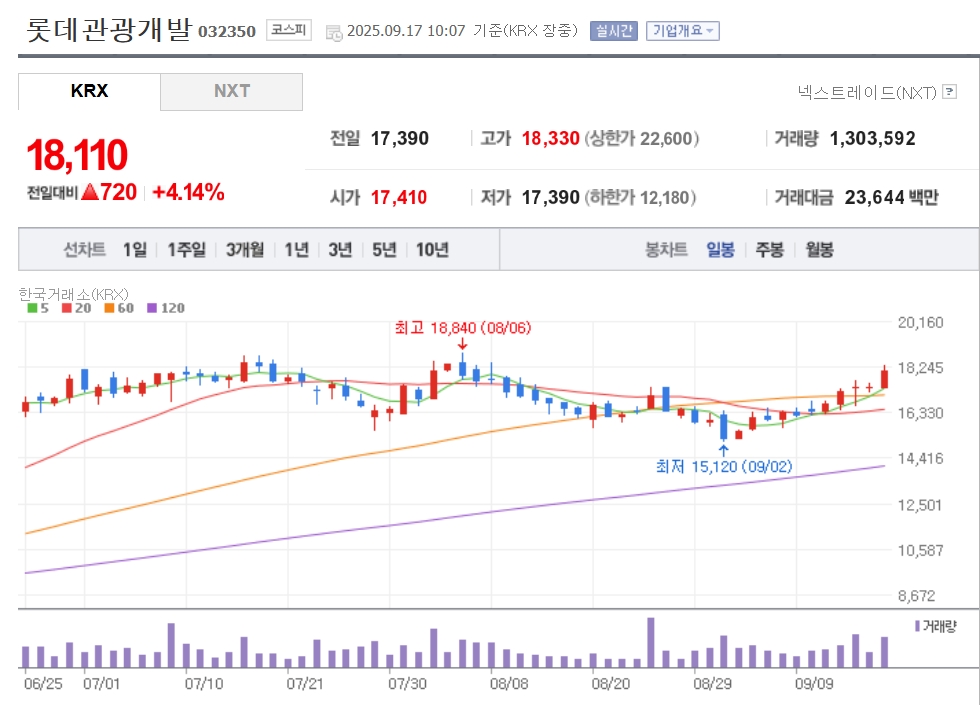Click the 상한가 22,600 text
Image resolution: width=980 pixels, height=705 pixels.
click(x=642, y=139)
